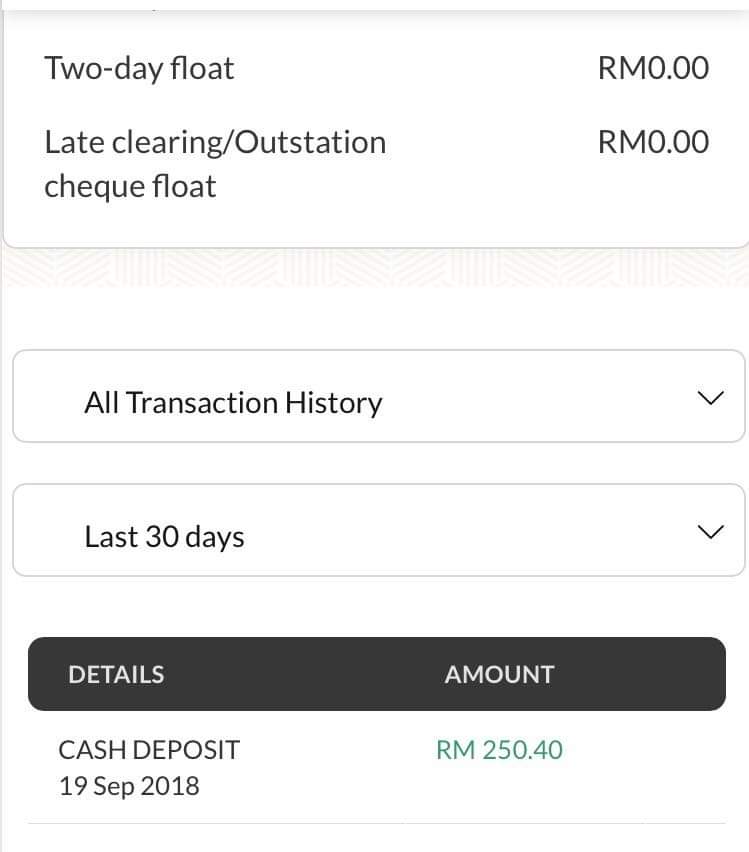Tap the 19 Sep 2018 transaction date
This screenshot has height=852, width=749.
tap(129, 786)
